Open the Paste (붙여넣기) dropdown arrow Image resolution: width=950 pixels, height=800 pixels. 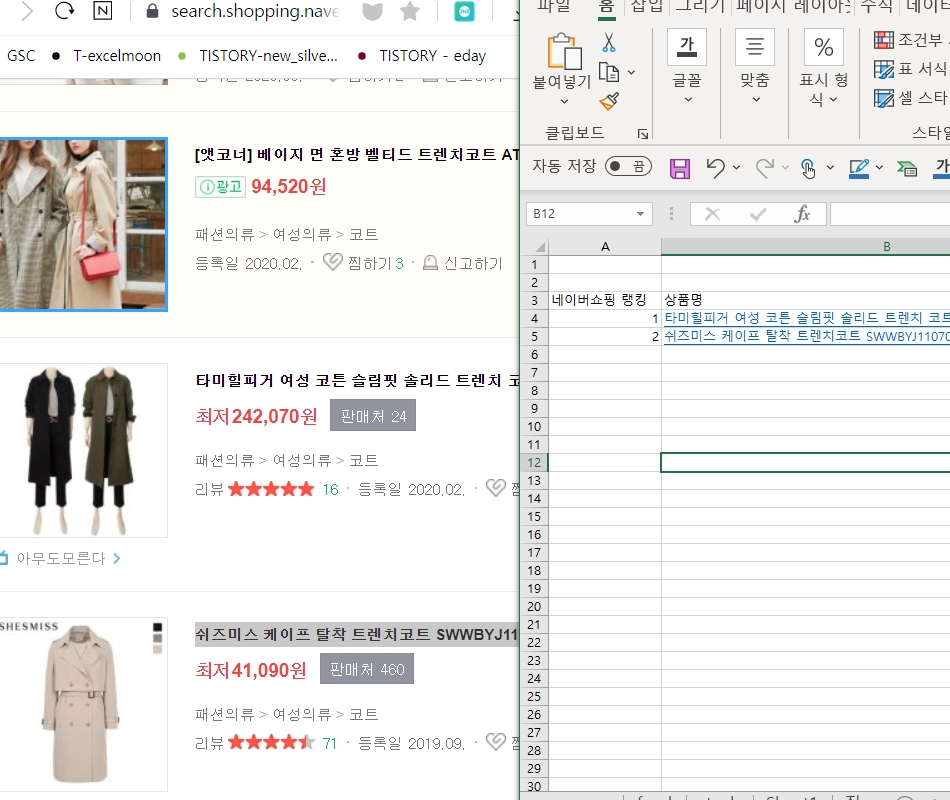[x=564, y=101]
